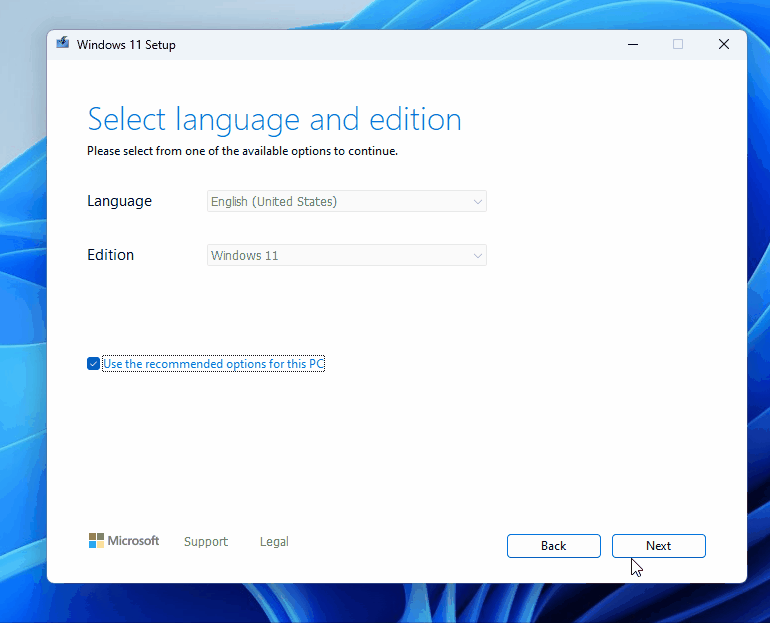Open the Legal link
The width and height of the screenshot is (770, 623).
(274, 542)
